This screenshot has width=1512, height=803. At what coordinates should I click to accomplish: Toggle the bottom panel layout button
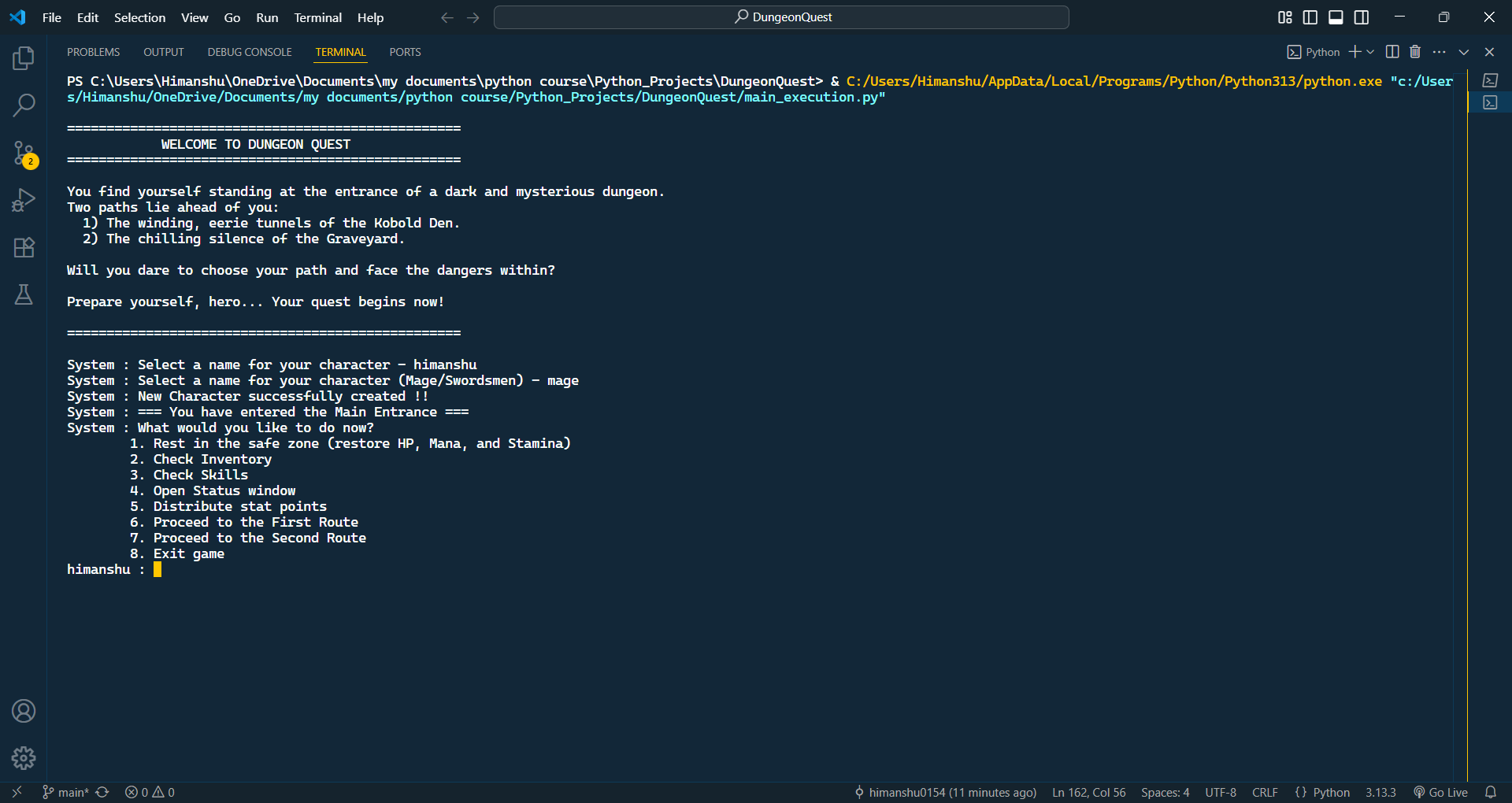coord(1336,17)
